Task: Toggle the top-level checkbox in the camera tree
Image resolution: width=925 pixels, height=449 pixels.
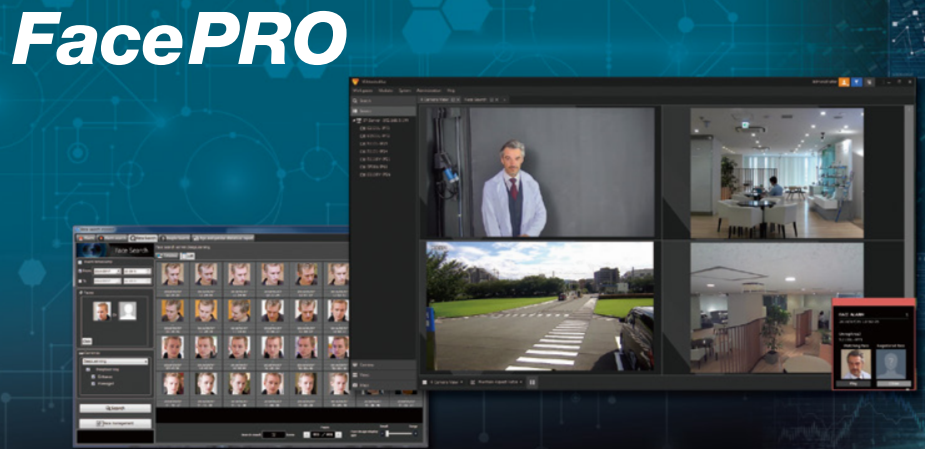Action: pos(88,369)
